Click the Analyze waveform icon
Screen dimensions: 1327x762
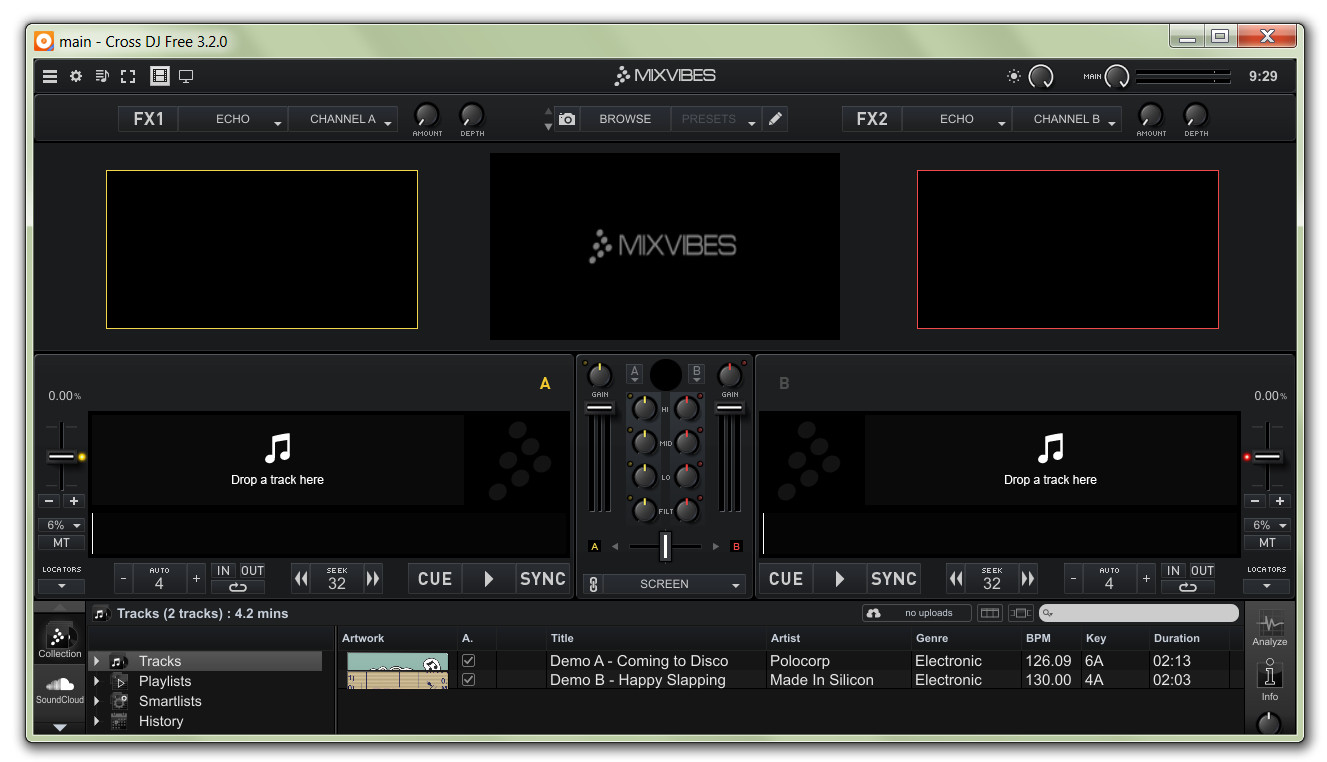pyautogui.click(x=1269, y=628)
